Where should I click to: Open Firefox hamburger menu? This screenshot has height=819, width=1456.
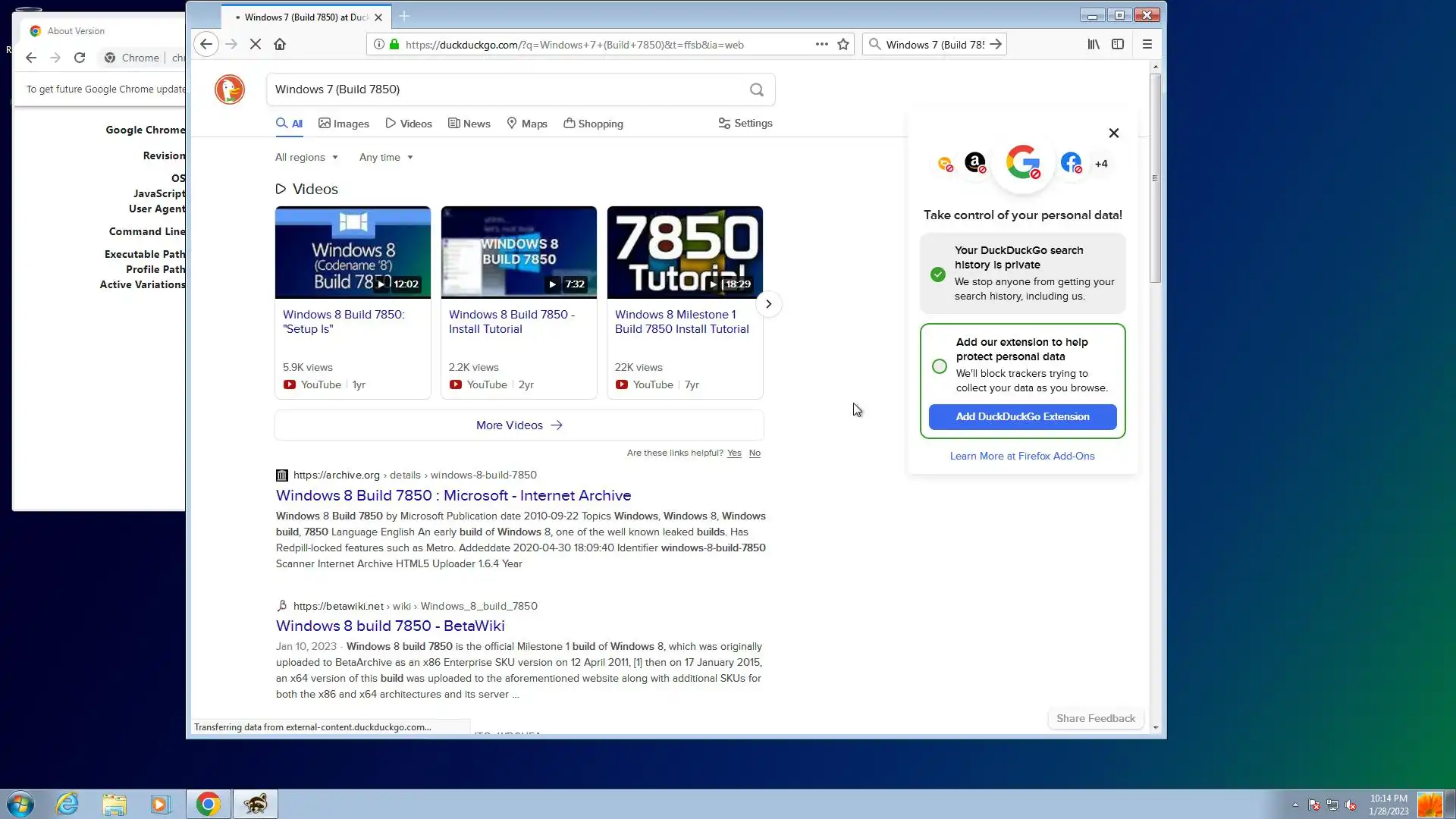[1147, 44]
